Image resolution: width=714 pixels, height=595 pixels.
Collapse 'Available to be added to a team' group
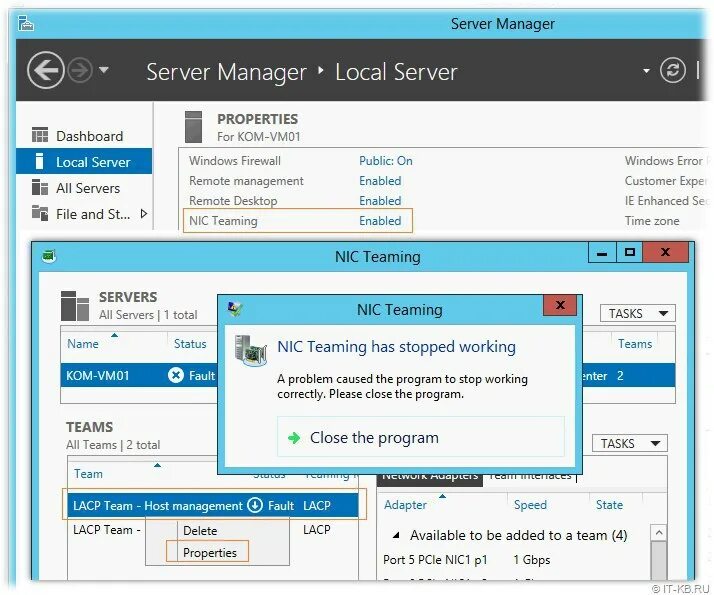[x=396, y=535]
